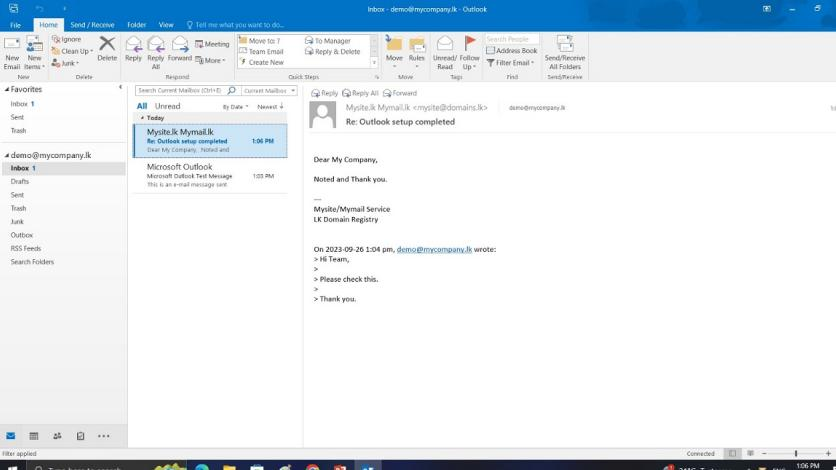The image size is (836, 470).
Task: Toggle Unread/Read status
Action: (445, 53)
